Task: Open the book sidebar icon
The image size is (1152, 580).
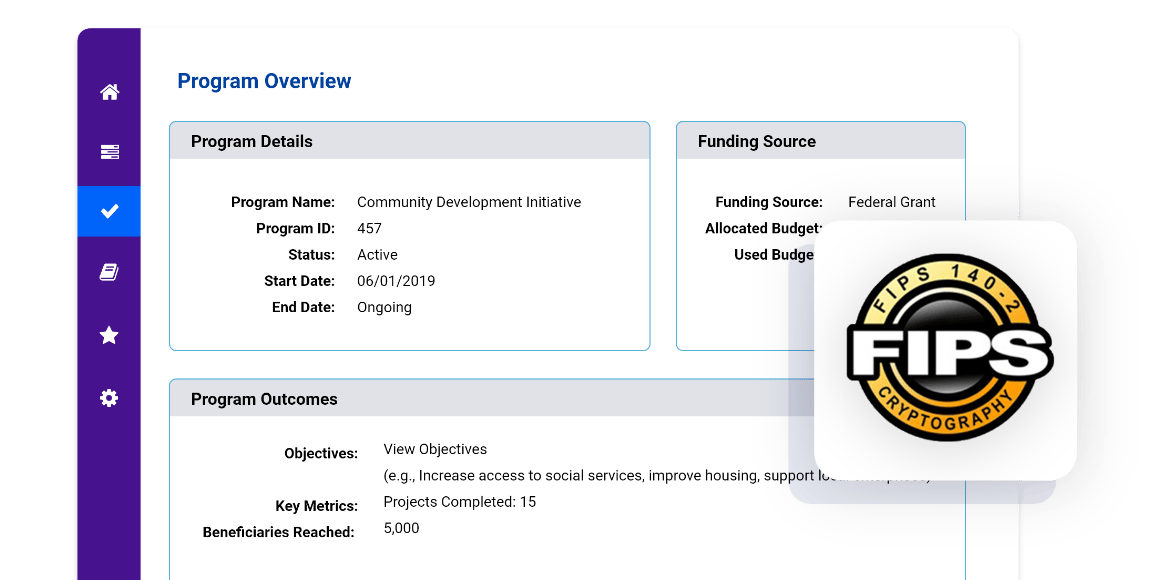Action: (x=109, y=273)
